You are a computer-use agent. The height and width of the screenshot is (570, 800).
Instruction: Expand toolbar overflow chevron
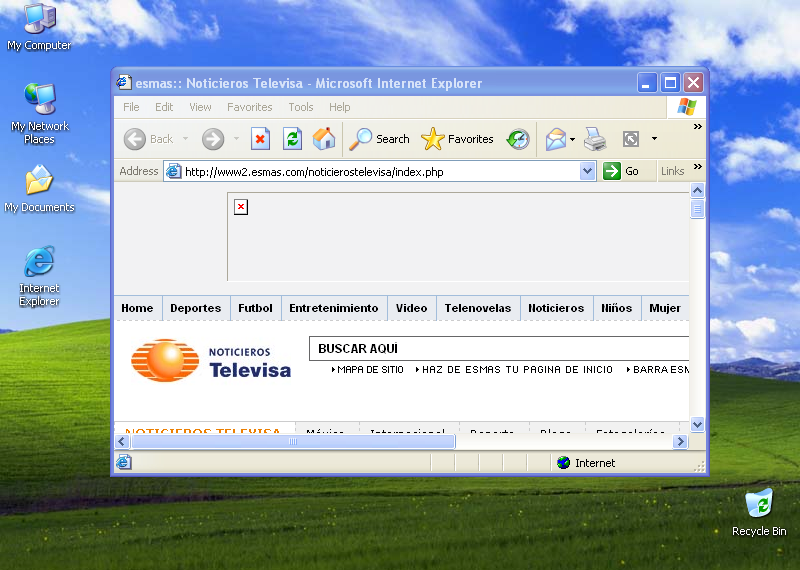click(697, 126)
